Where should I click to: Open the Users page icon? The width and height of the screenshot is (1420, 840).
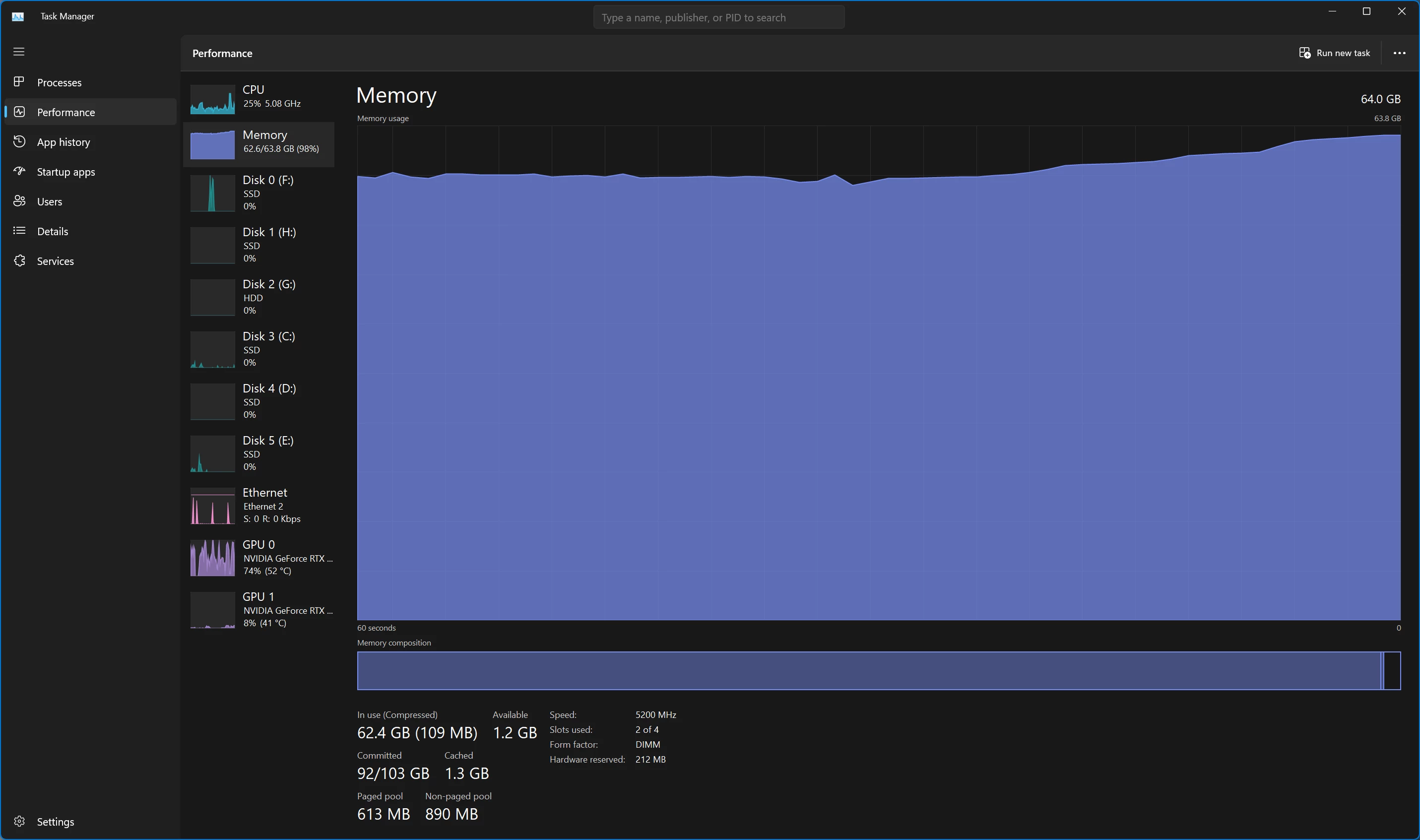click(19, 201)
